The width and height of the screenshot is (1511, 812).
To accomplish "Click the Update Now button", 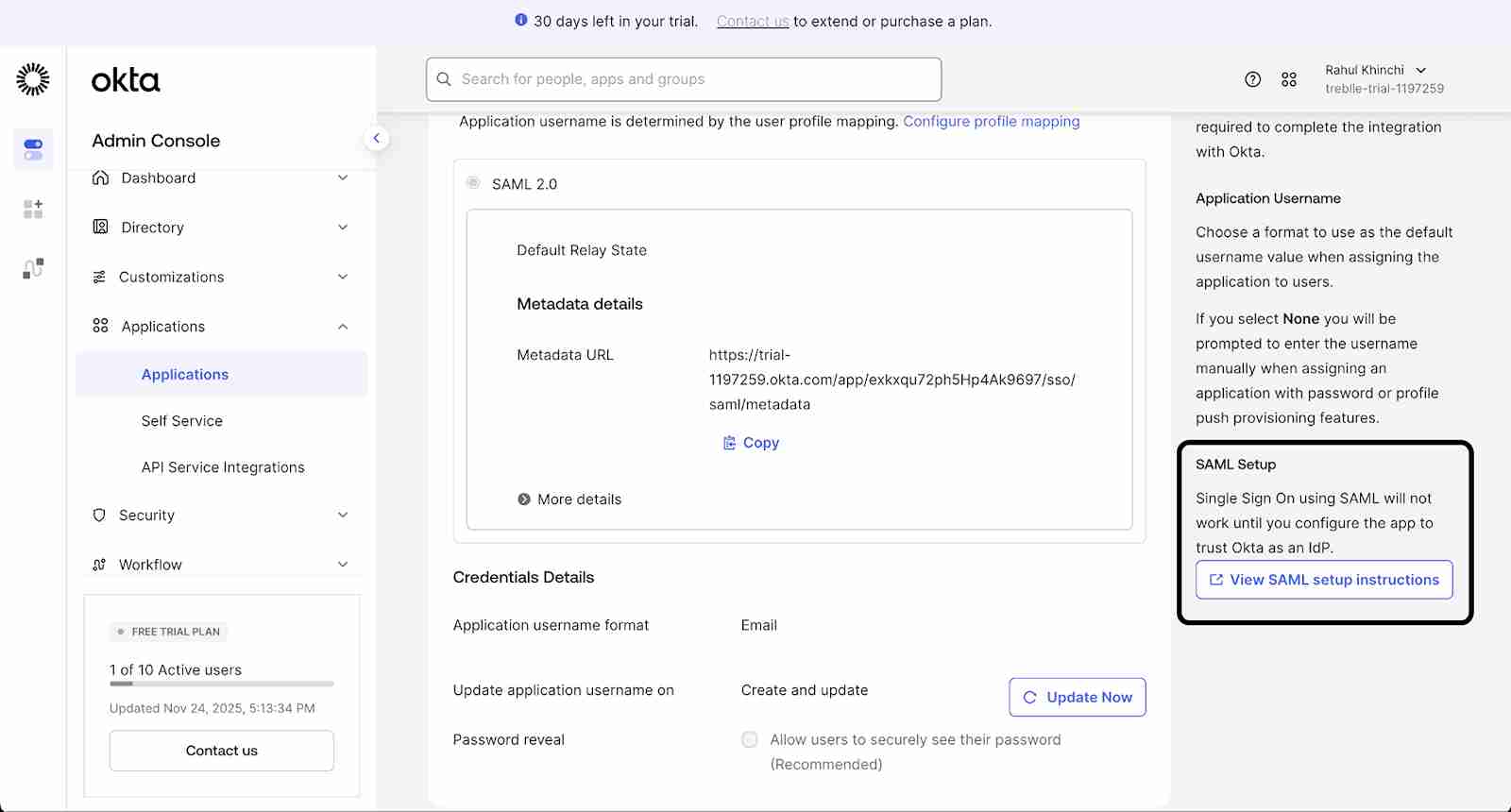I will 1078,697.
